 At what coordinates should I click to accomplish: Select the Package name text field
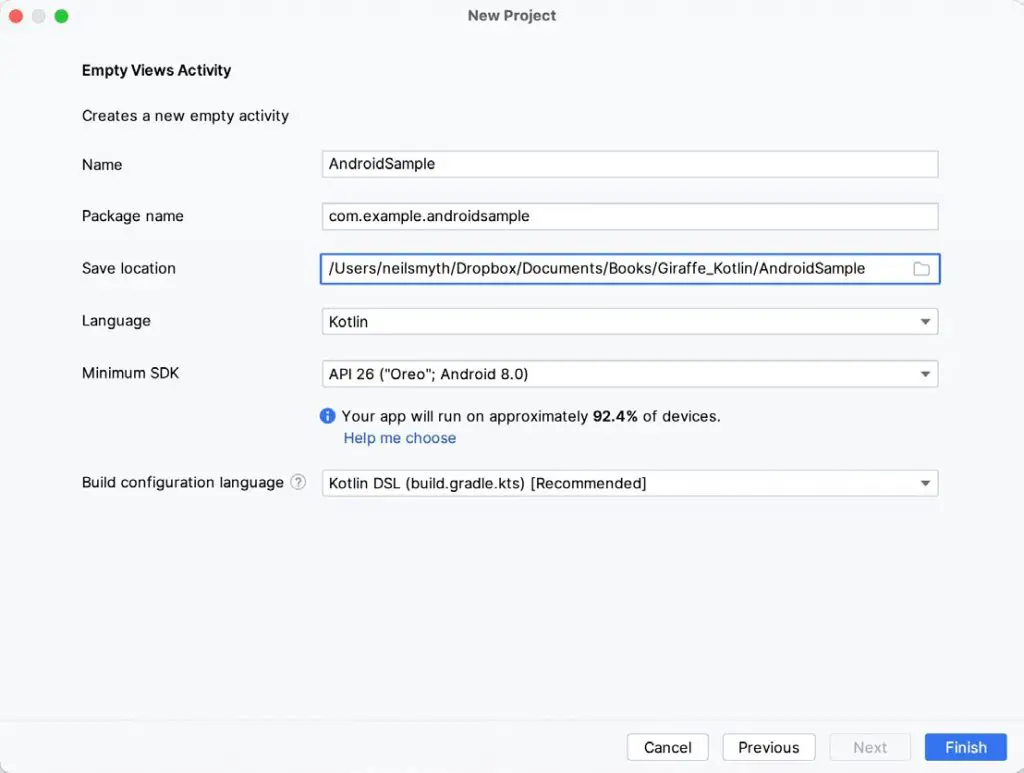coord(600,216)
